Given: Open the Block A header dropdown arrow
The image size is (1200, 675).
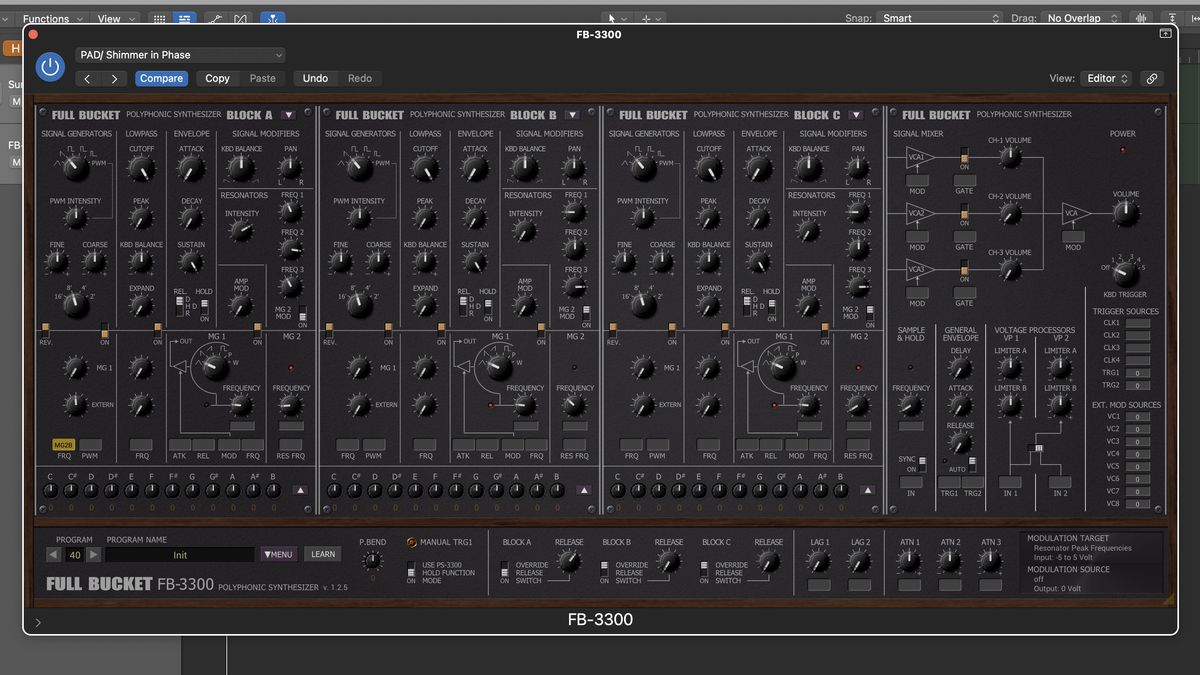Looking at the screenshot, I should point(288,115).
